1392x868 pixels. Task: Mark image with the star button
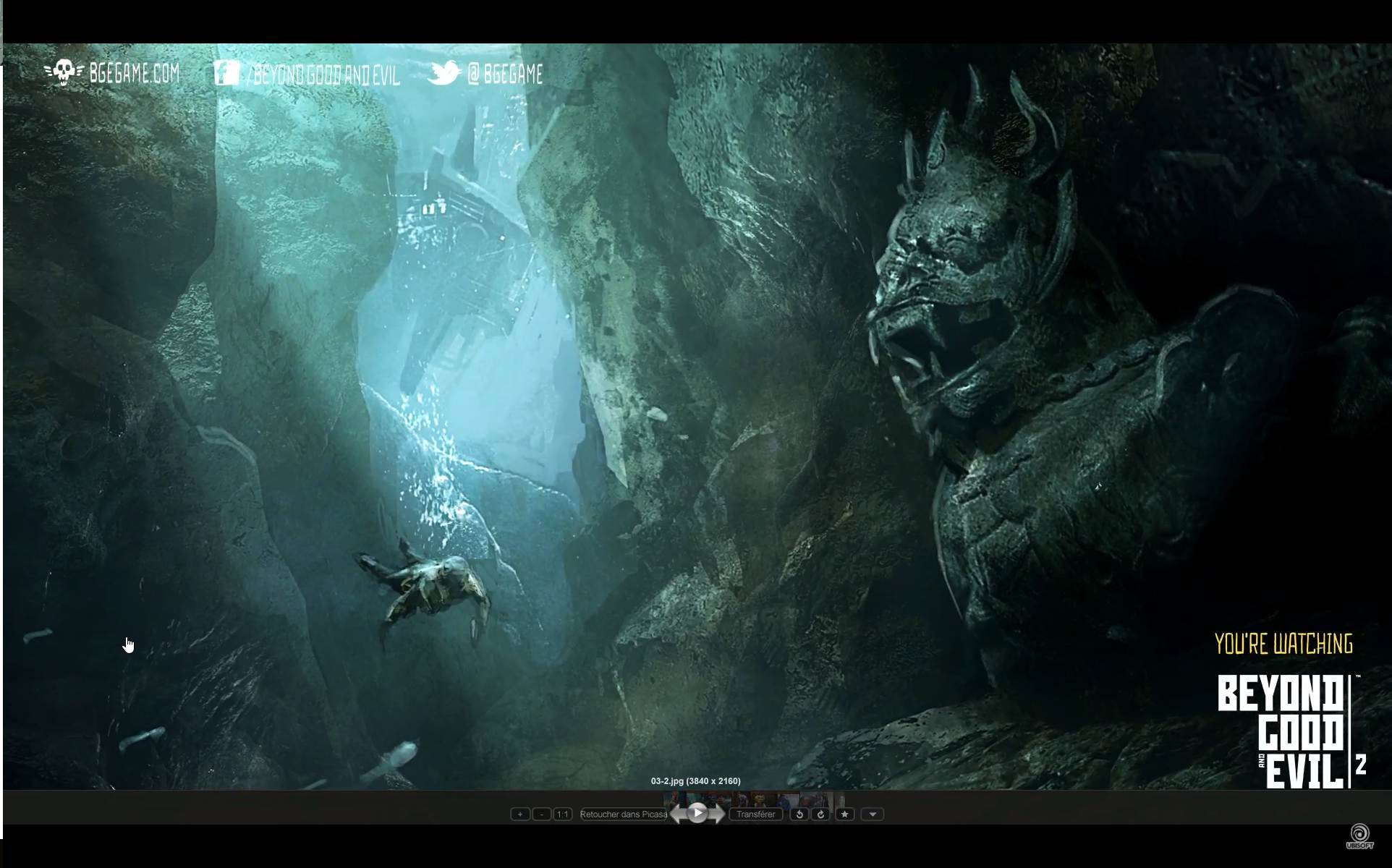[844, 814]
